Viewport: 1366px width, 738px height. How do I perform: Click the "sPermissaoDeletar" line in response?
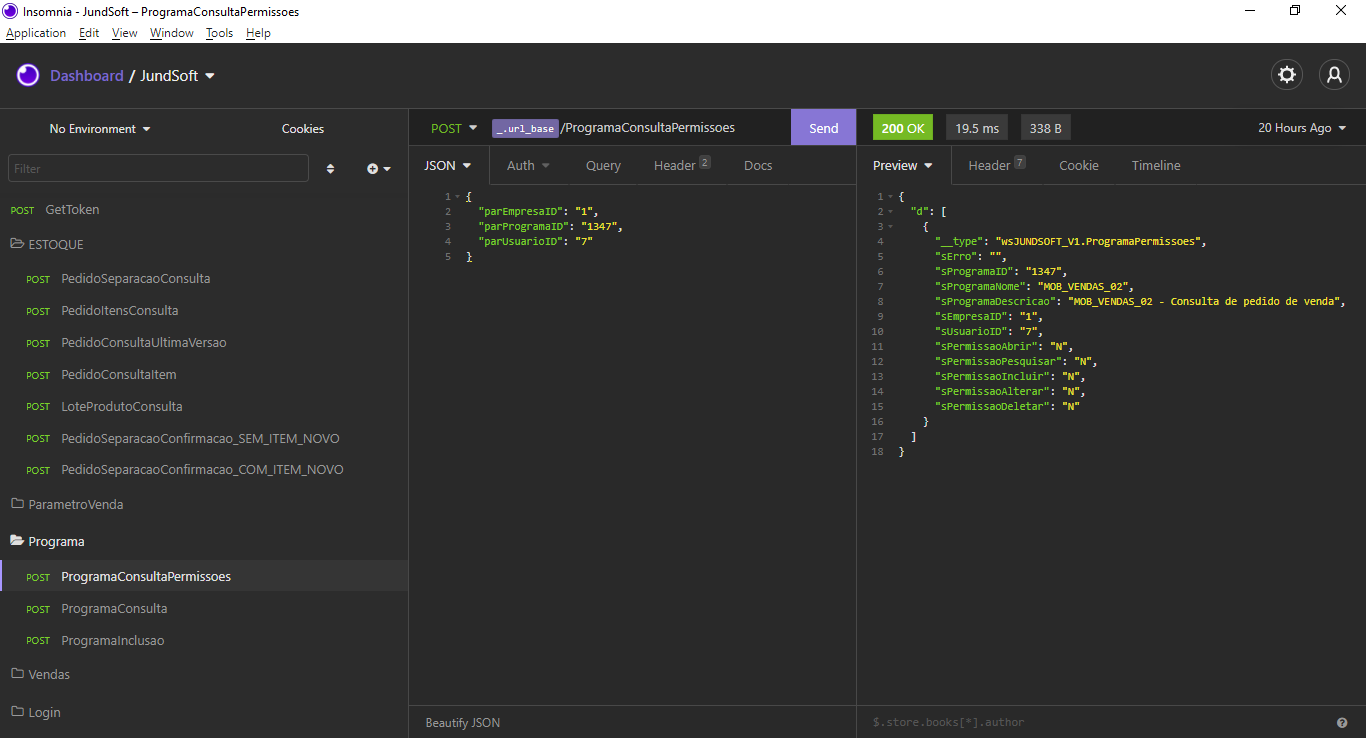pos(1008,406)
